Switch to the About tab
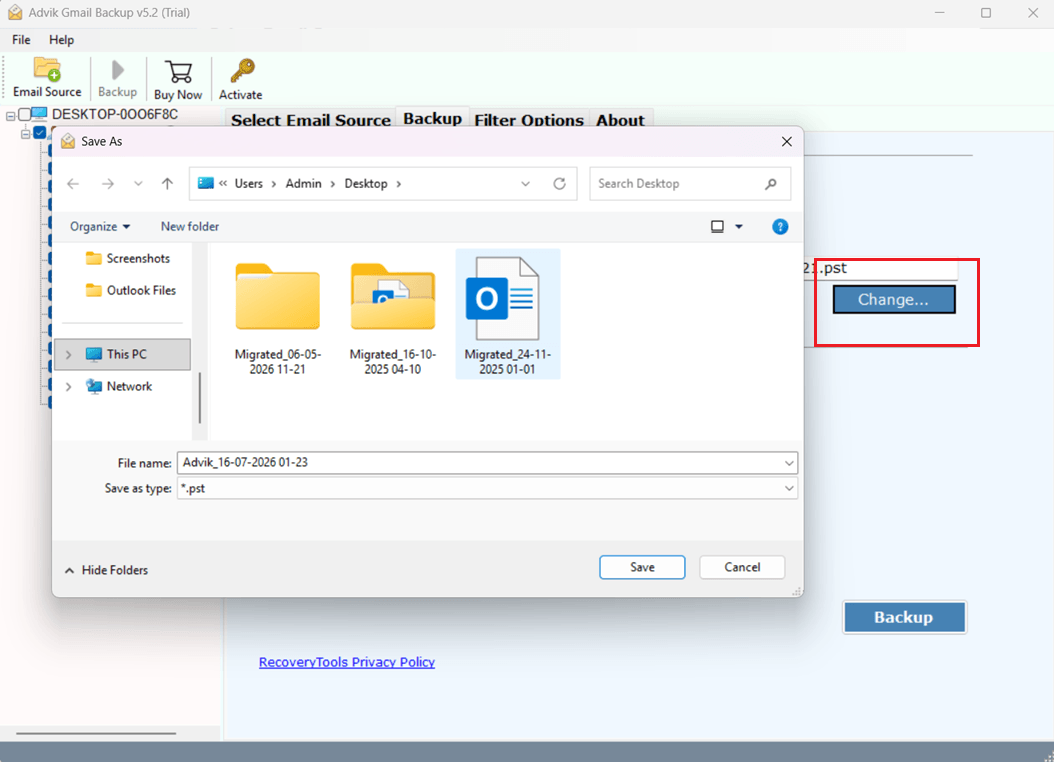 click(620, 120)
